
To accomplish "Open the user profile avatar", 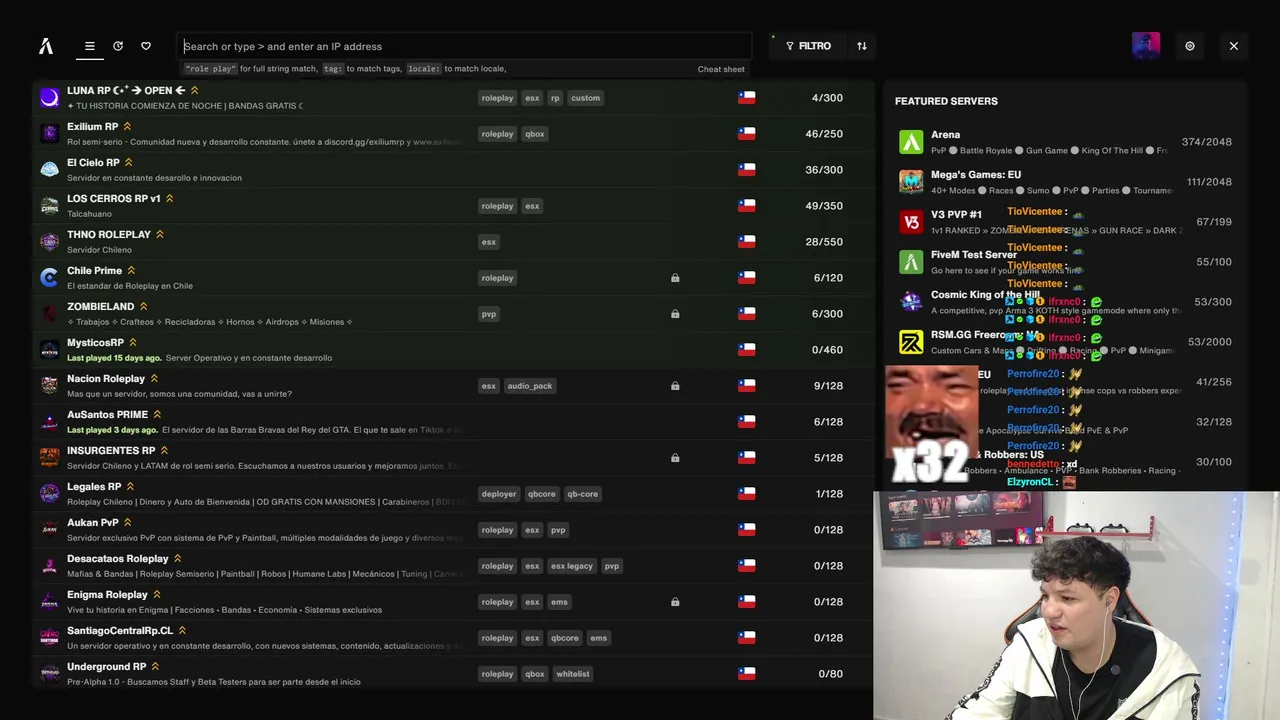I will pyautogui.click(x=1146, y=46).
